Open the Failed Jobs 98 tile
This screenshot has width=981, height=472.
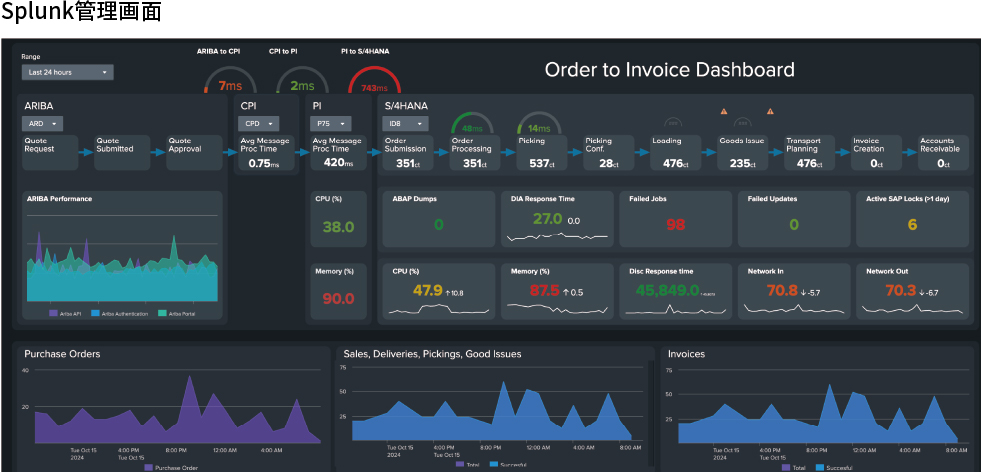tap(676, 219)
